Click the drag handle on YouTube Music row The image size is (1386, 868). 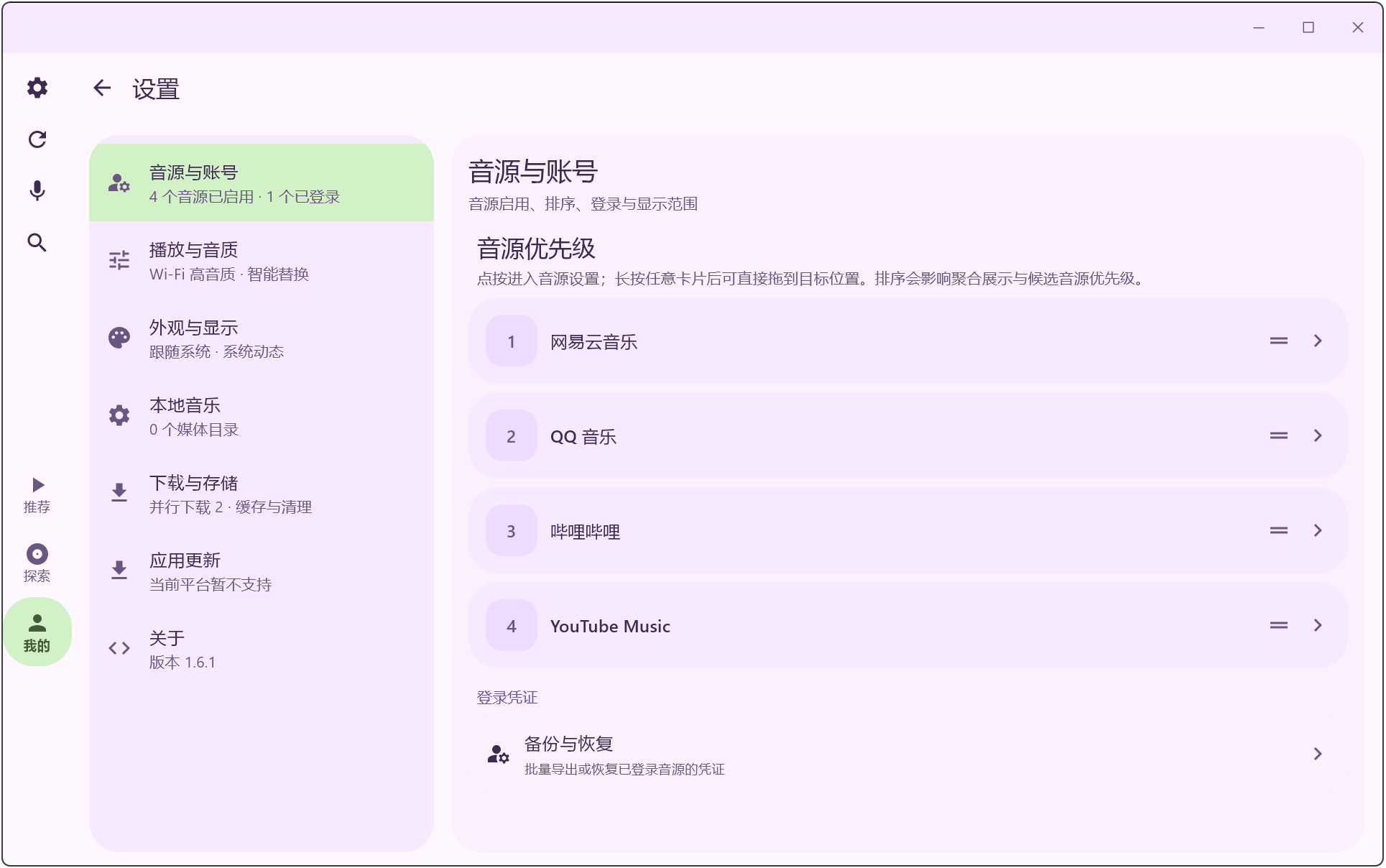(1279, 625)
